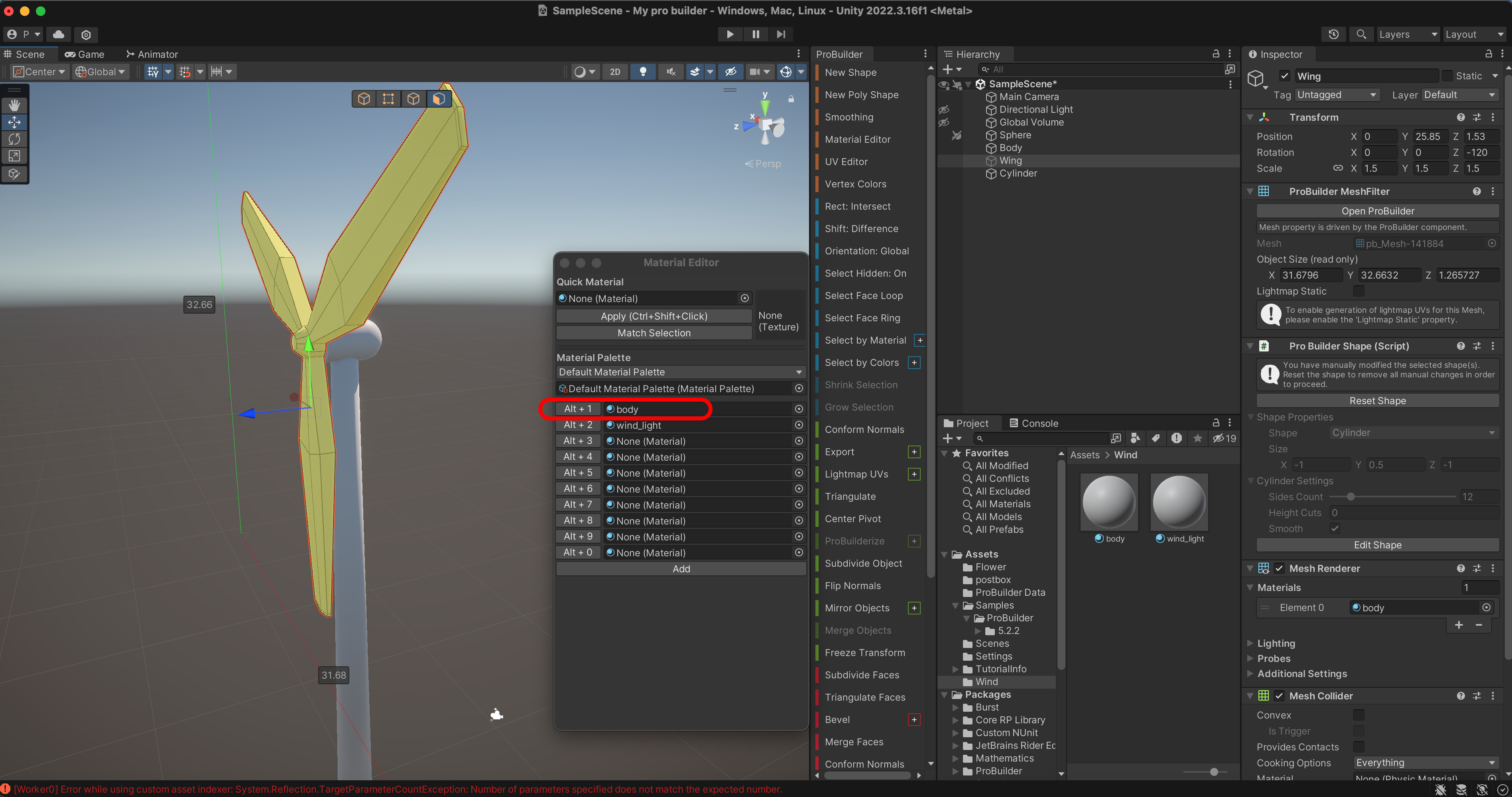Enable the Lightmap Static checkbox
This screenshot has height=797, width=1512.
1358,291
